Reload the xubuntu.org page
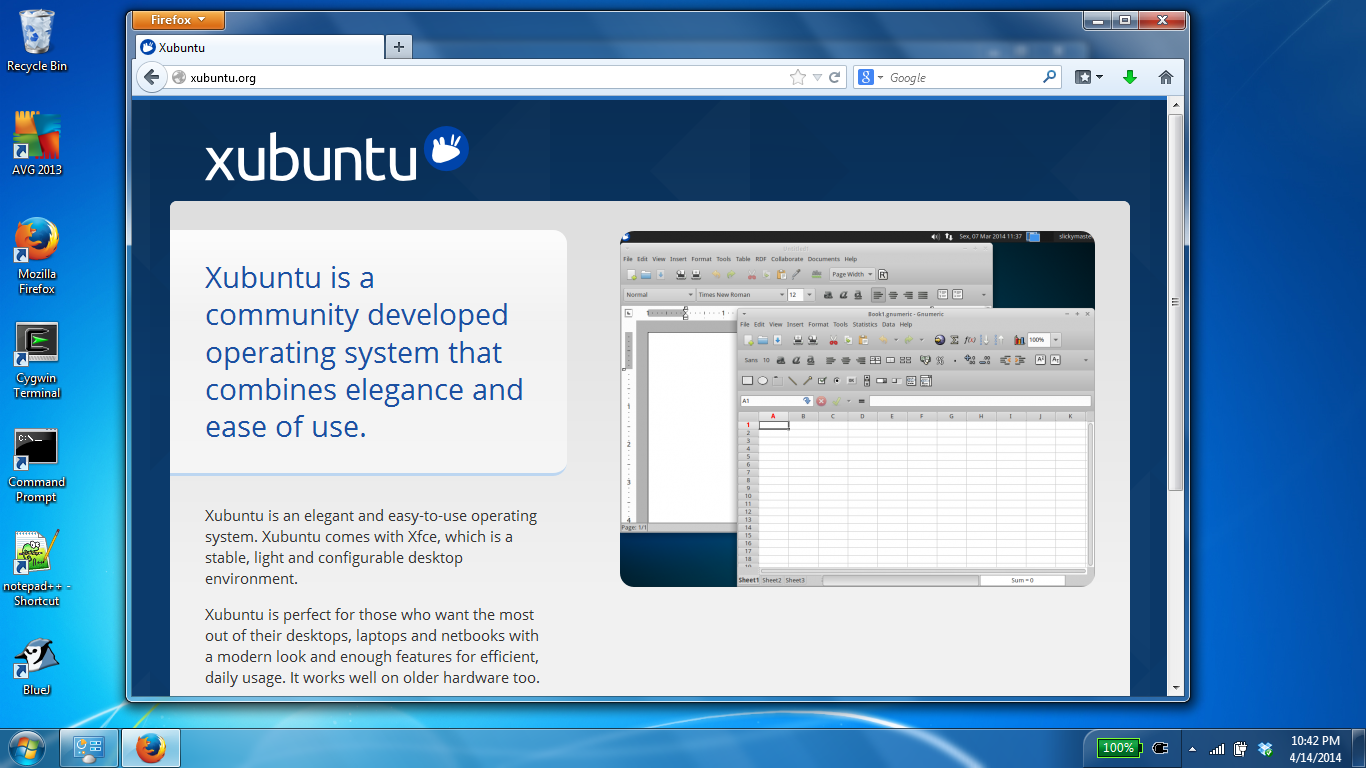The image size is (1366, 768). coord(835,77)
